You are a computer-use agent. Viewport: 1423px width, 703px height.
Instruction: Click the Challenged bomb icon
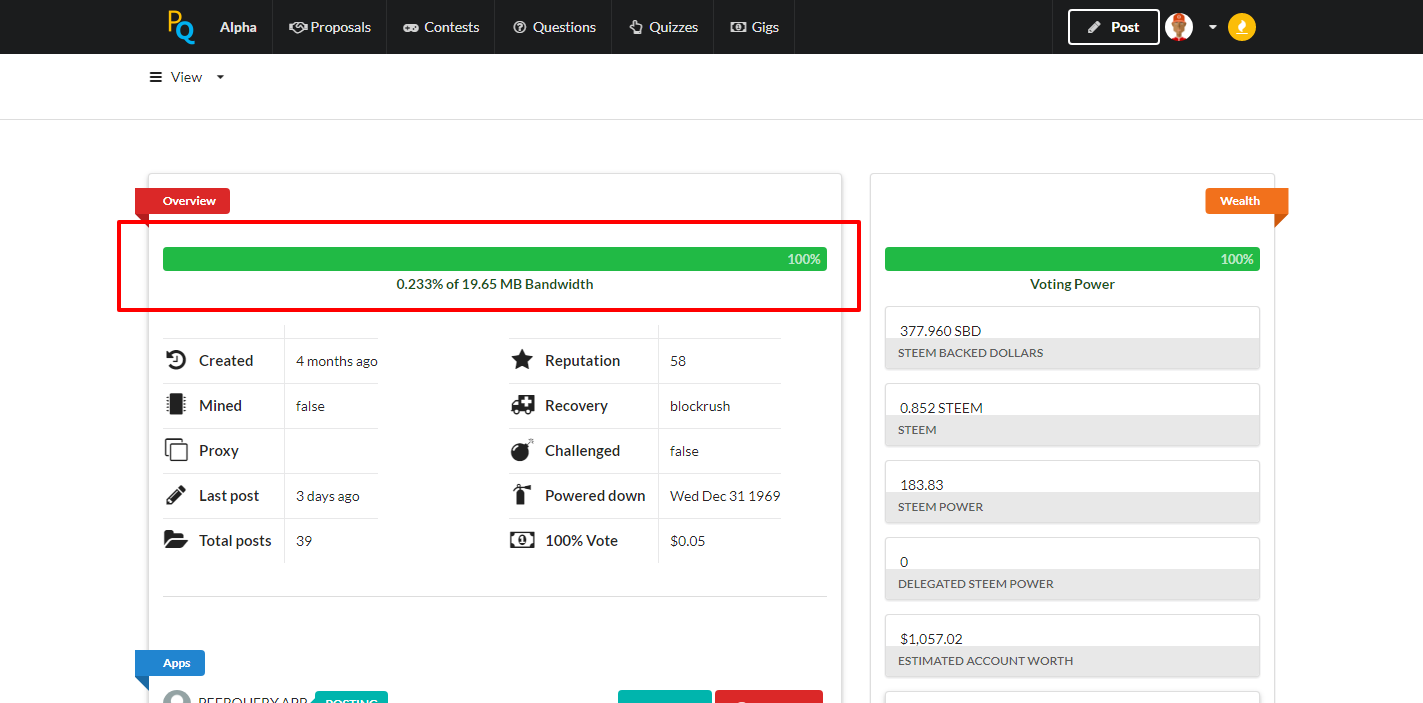pos(522,450)
